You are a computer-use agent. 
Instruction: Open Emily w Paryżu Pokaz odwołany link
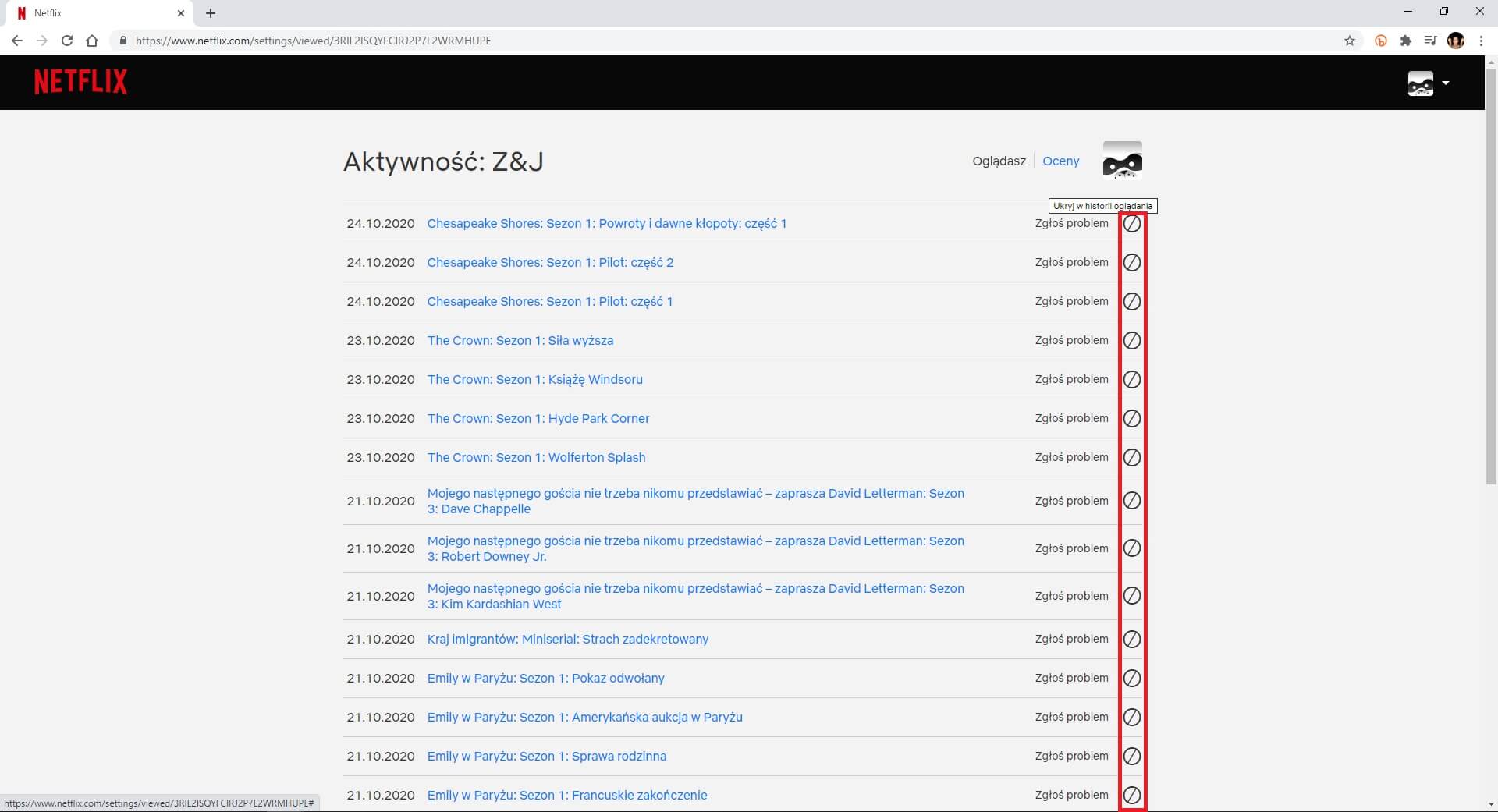[x=545, y=679]
